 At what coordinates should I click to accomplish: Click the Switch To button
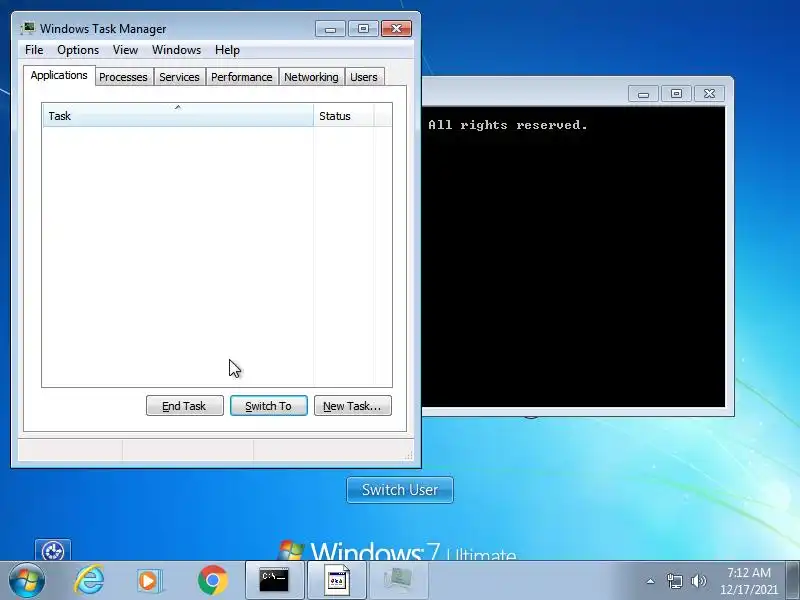click(269, 406)
